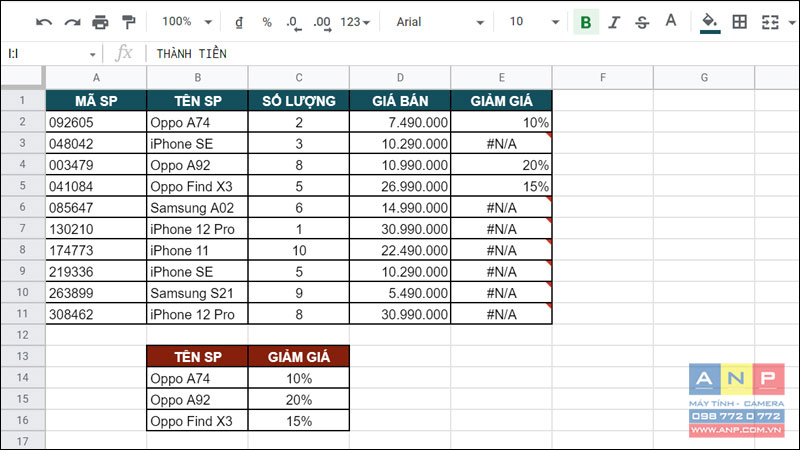The image size is (800, 450).
Task: Open the Arial font dropdown
Action: pos(439,22)
